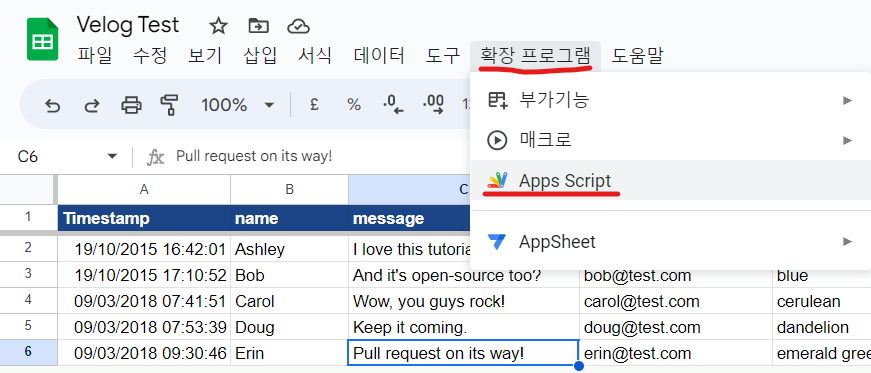871x373 pixels.
Task: Select cell 19/10/2015 16:42:01
Action: (x=144, y=249)
